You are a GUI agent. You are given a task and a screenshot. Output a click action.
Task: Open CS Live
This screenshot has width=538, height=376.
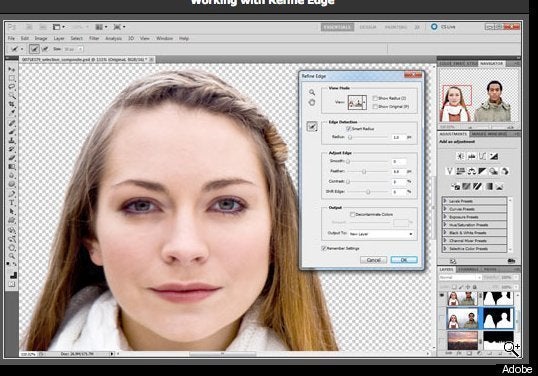(443, 27)
